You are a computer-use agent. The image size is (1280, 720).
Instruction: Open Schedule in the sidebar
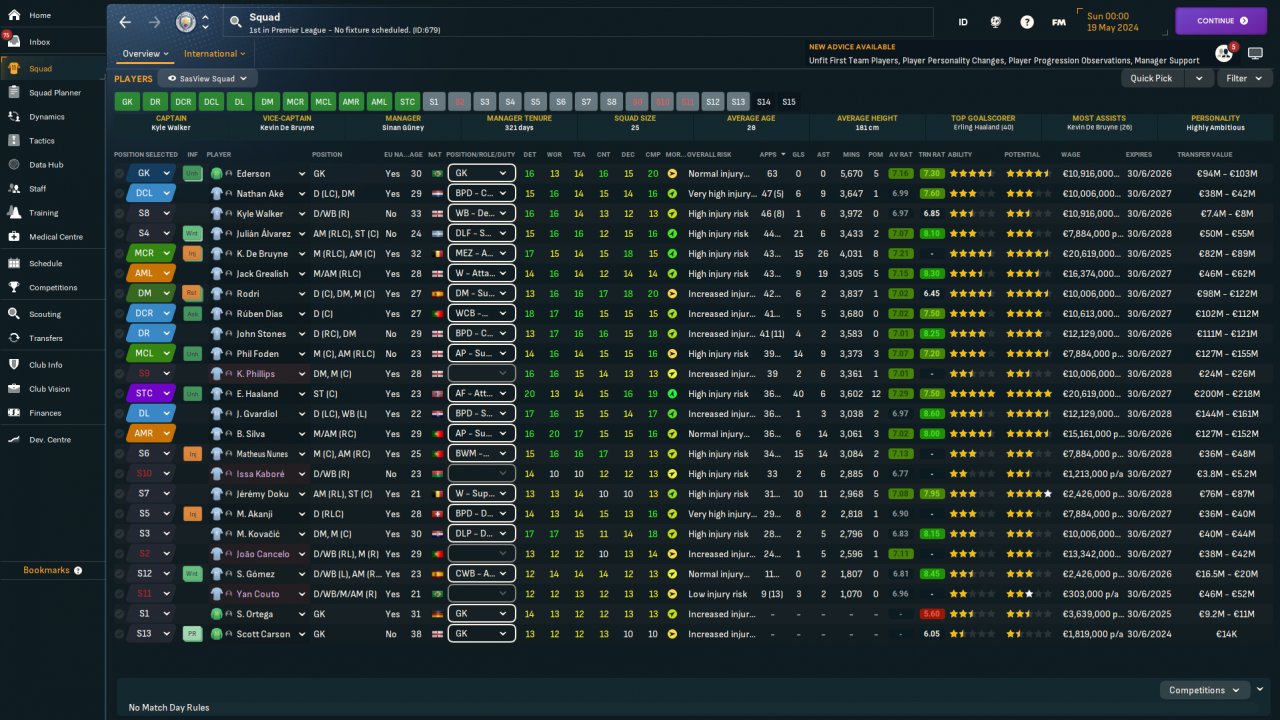tap(45, 264)
